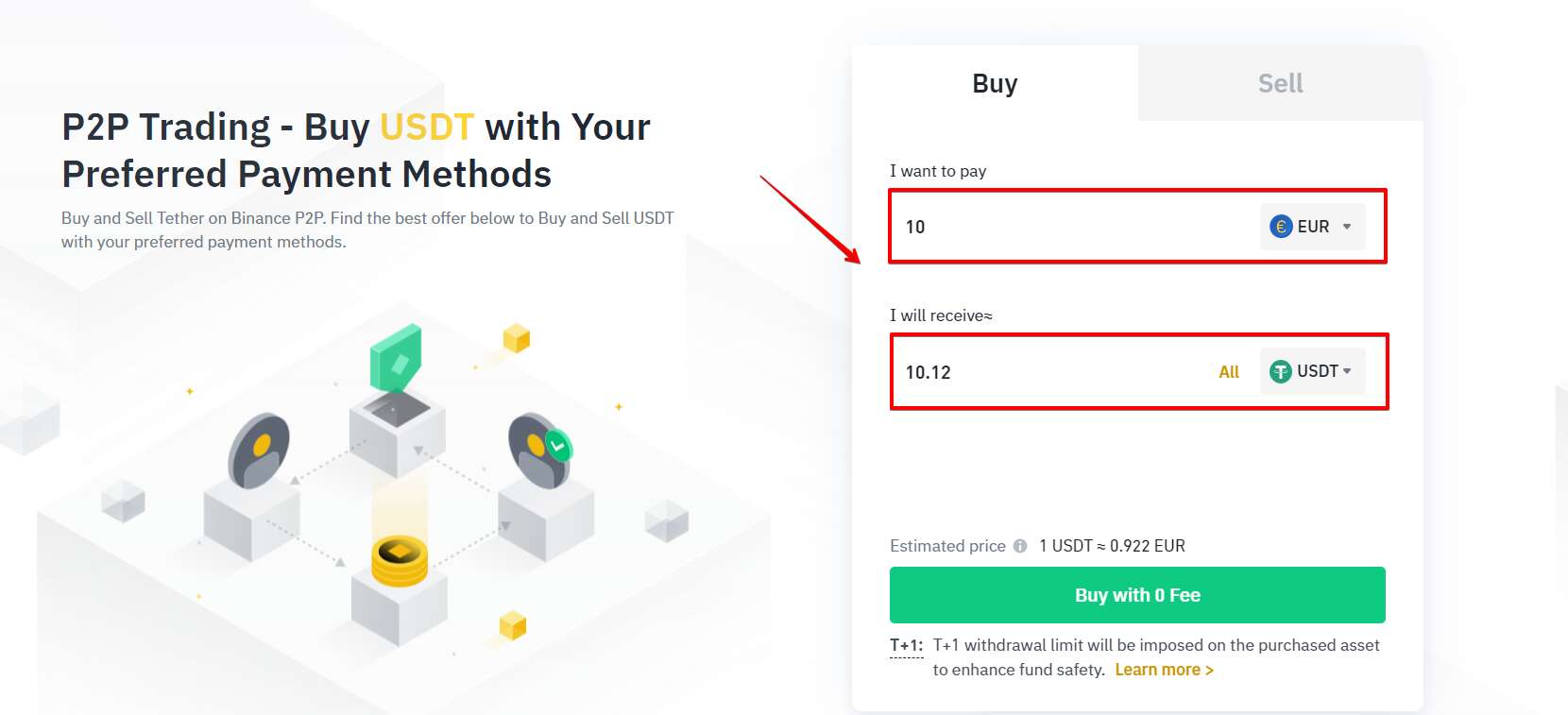Click the Buy with 0 Fee button

click(x=1137, y=595)
